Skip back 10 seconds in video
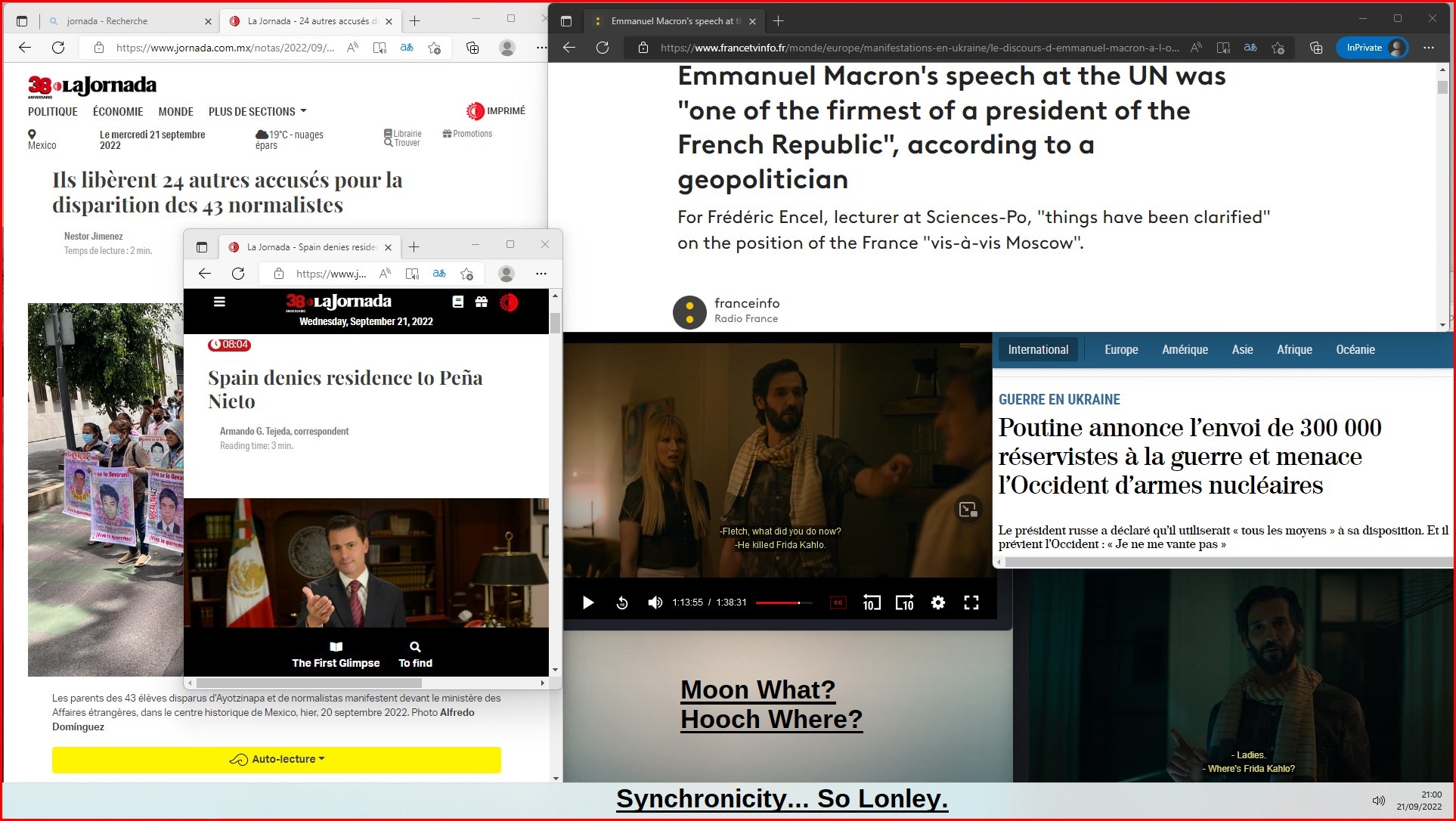The image size is (1456, 821). click(x=872, y=603)
